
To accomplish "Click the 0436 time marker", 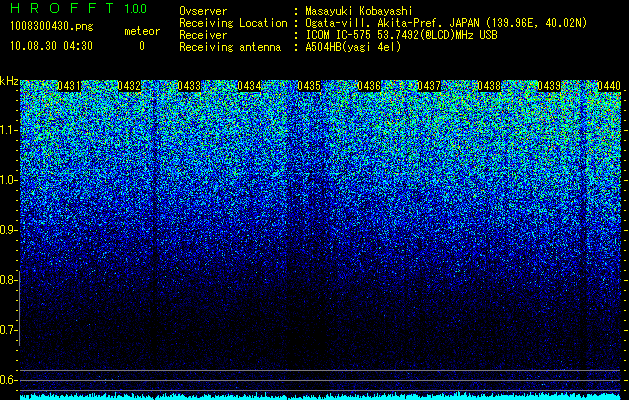I will [x=369, y=86].
